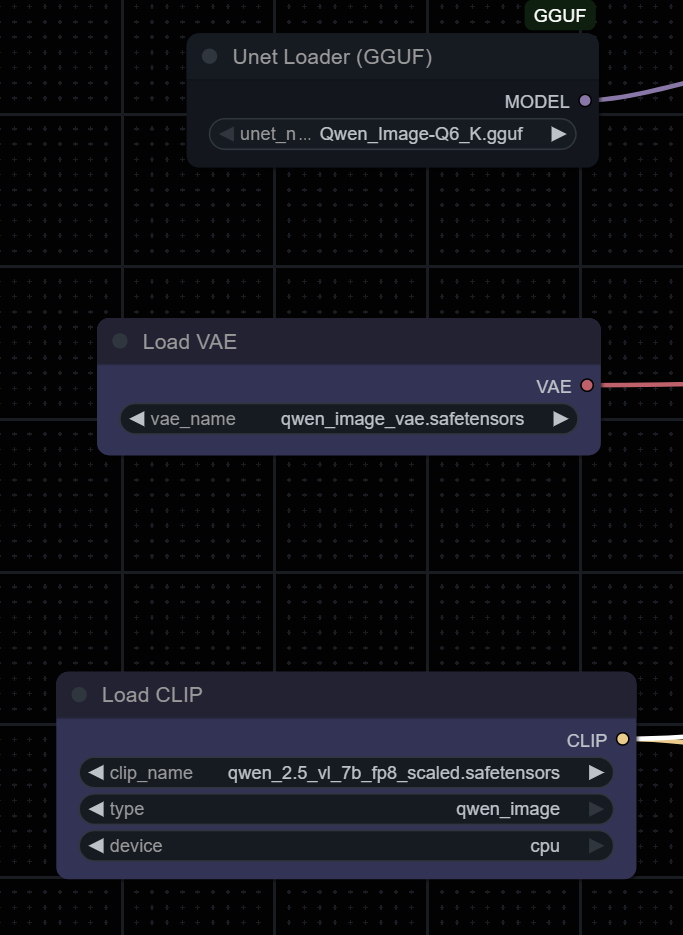Click the VAE output label

coord(554,386)
